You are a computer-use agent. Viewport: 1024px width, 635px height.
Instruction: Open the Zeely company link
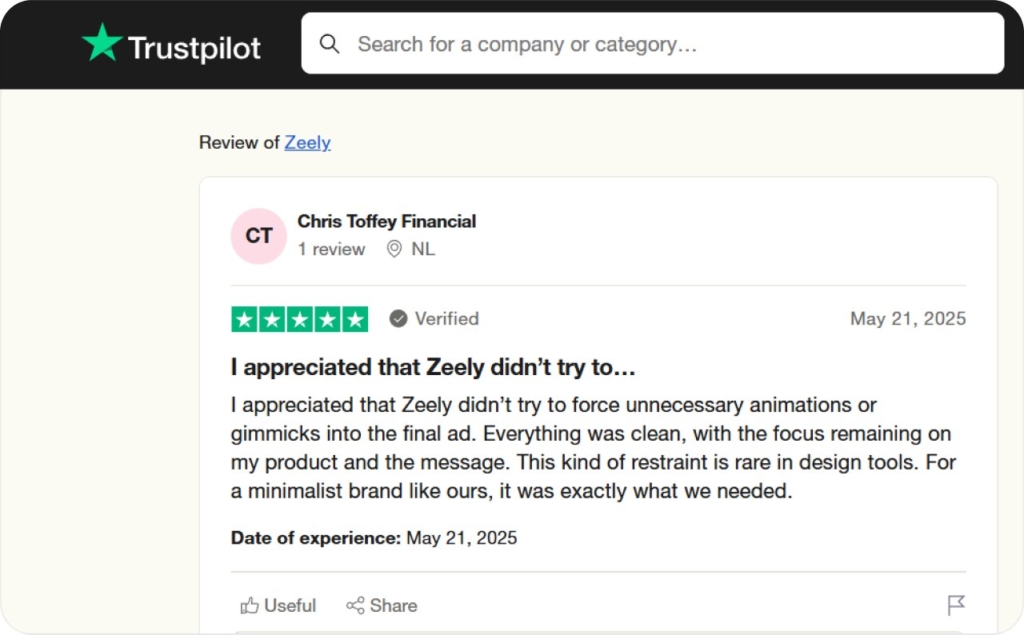tap(307, 142)
